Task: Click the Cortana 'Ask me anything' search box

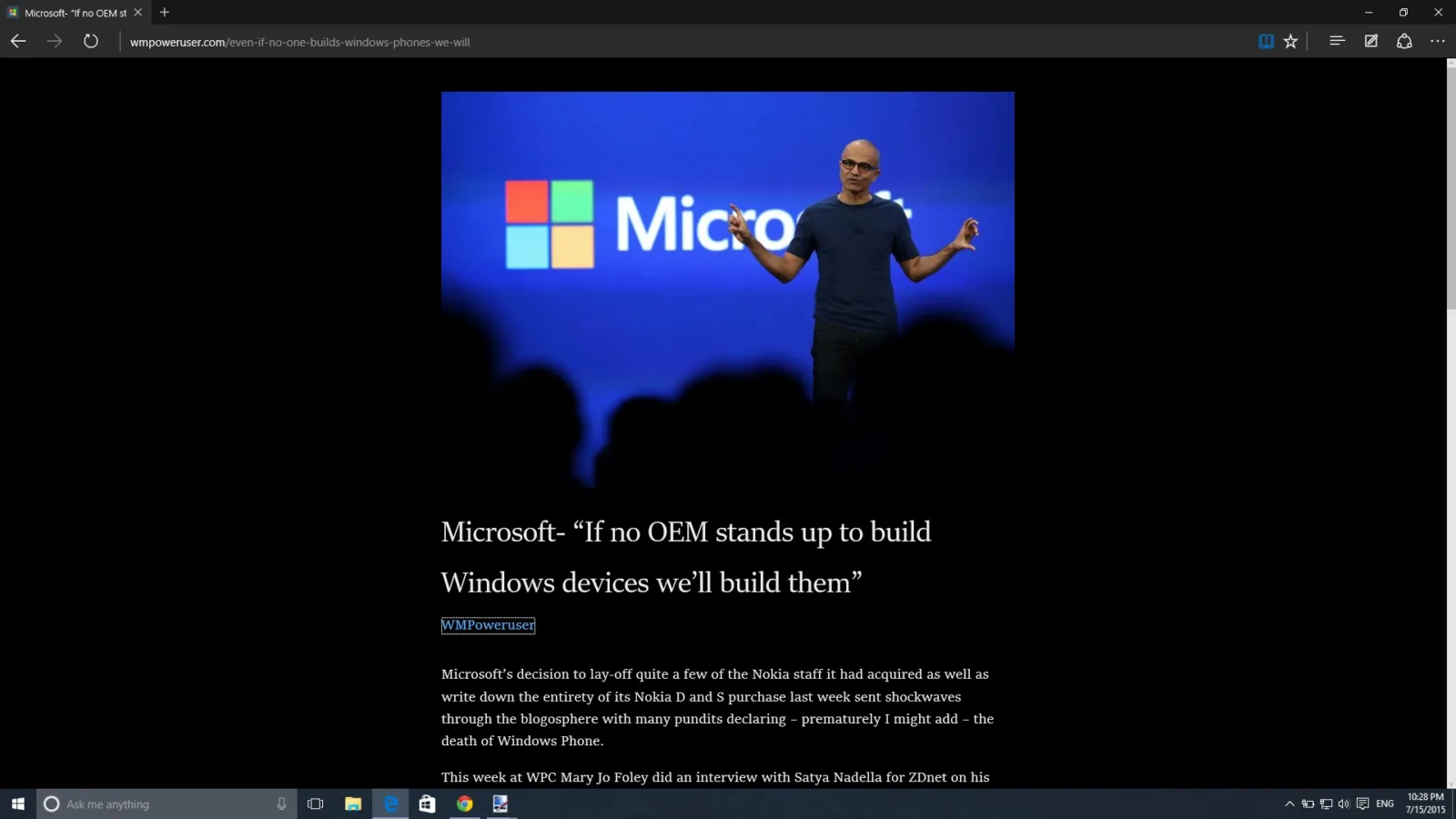Action: pyautogui.click(x=167, y=804)
